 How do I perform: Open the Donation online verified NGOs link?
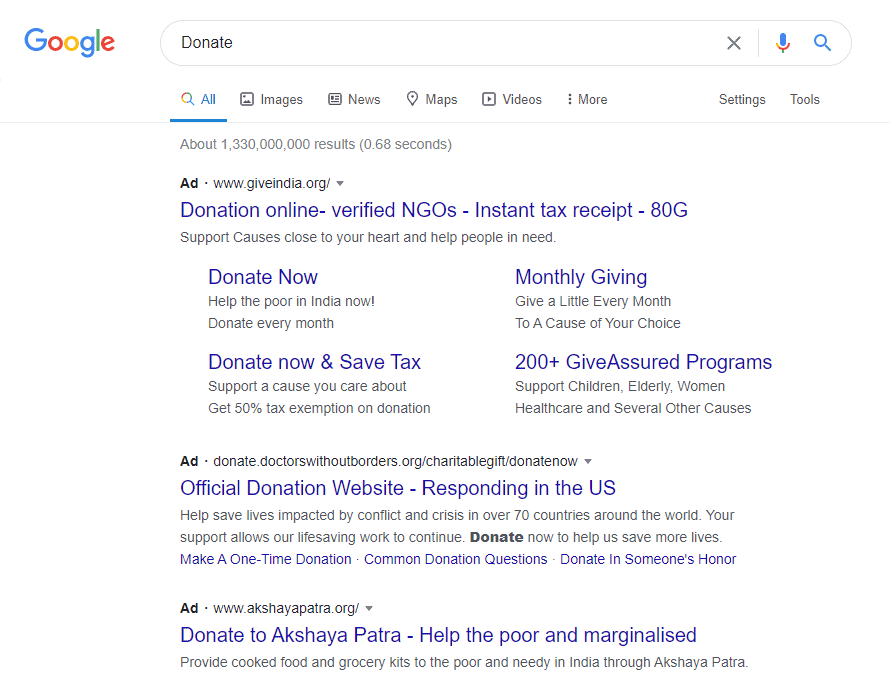click(x=434, y=210)
